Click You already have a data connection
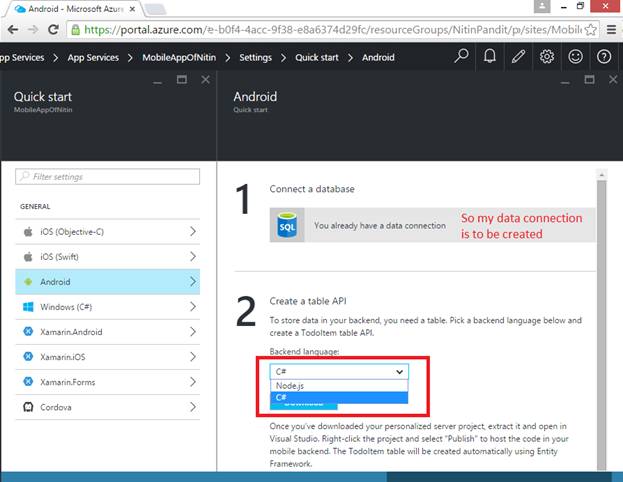 pos(380,225)
